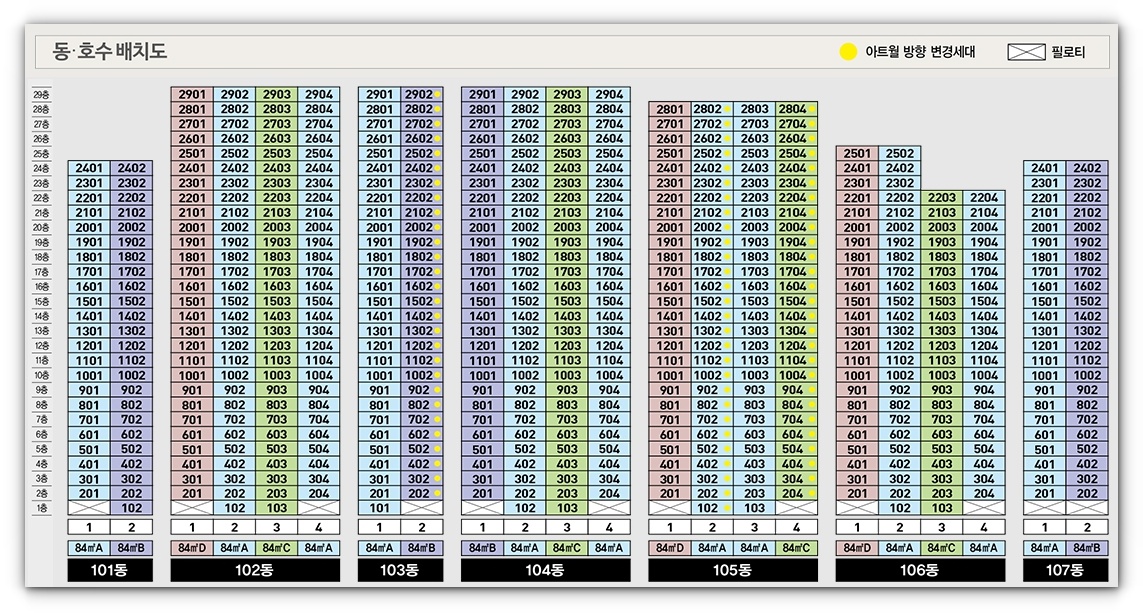The width and height of the screenshot is (1143, 613).
Task: Click the piloti box under 201 in 107동
Action: click(1045, 508)
